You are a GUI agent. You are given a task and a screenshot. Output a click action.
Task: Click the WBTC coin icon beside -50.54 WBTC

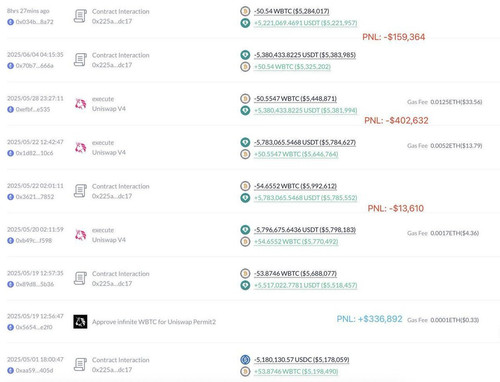point(245,11)
